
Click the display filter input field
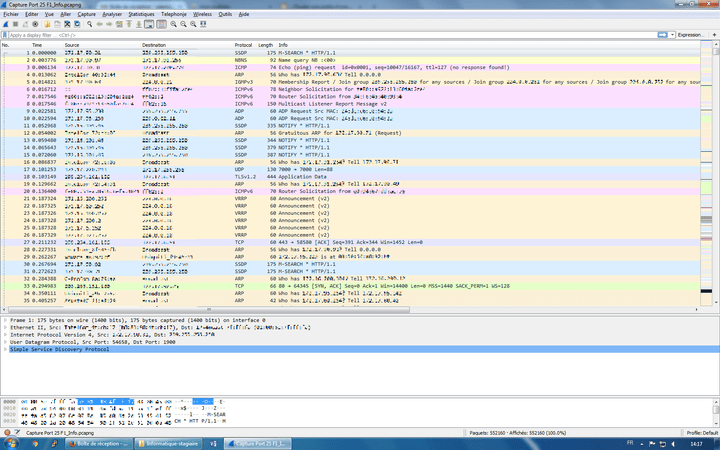click(x=300, y=35)
